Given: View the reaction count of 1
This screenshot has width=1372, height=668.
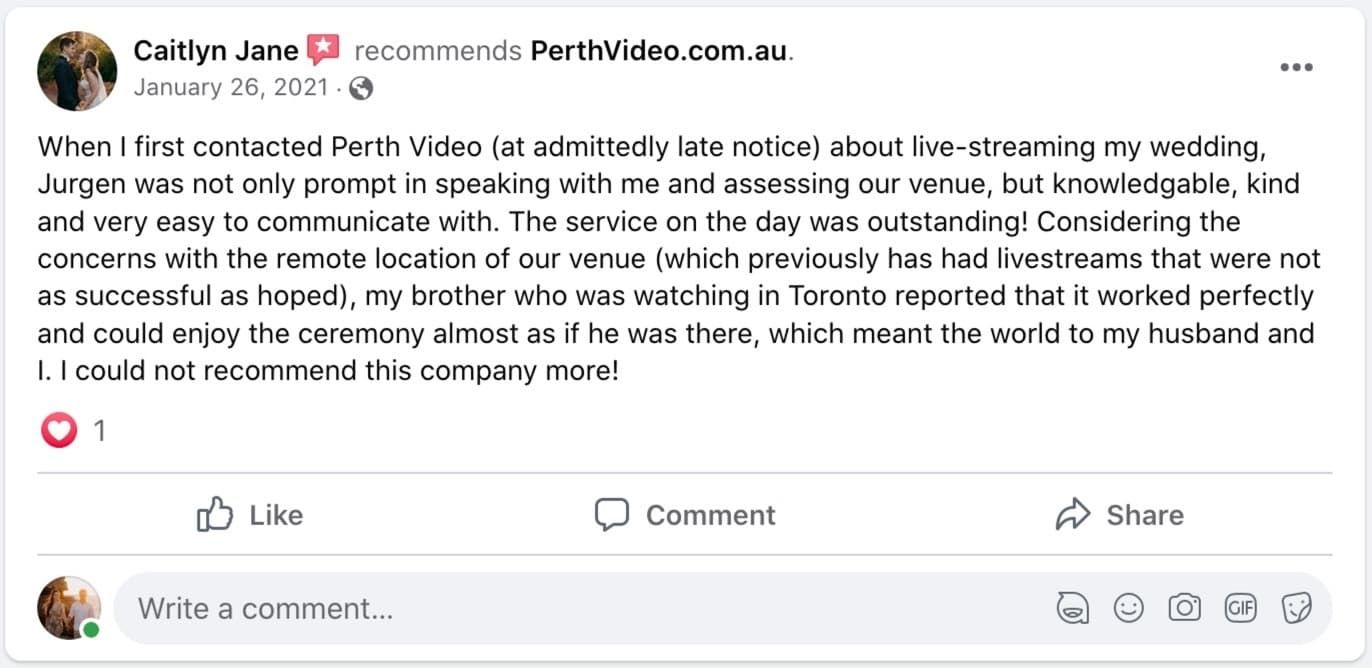Looking at the screenshot, I should click(x=100, y=431).
